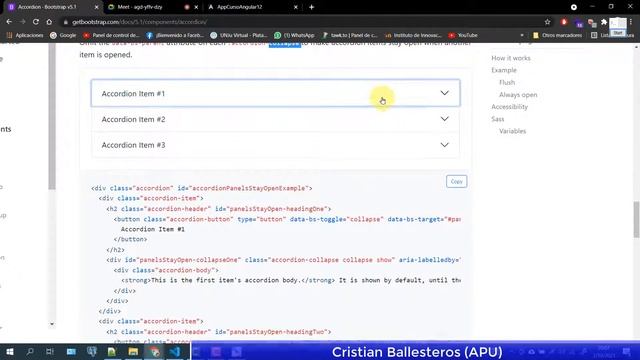Image resolution: width=640 pixels, height=360 pixels.
Task: Open the Chrome three-dot menu
Action: pyautogui.click(x=631, y=22)
